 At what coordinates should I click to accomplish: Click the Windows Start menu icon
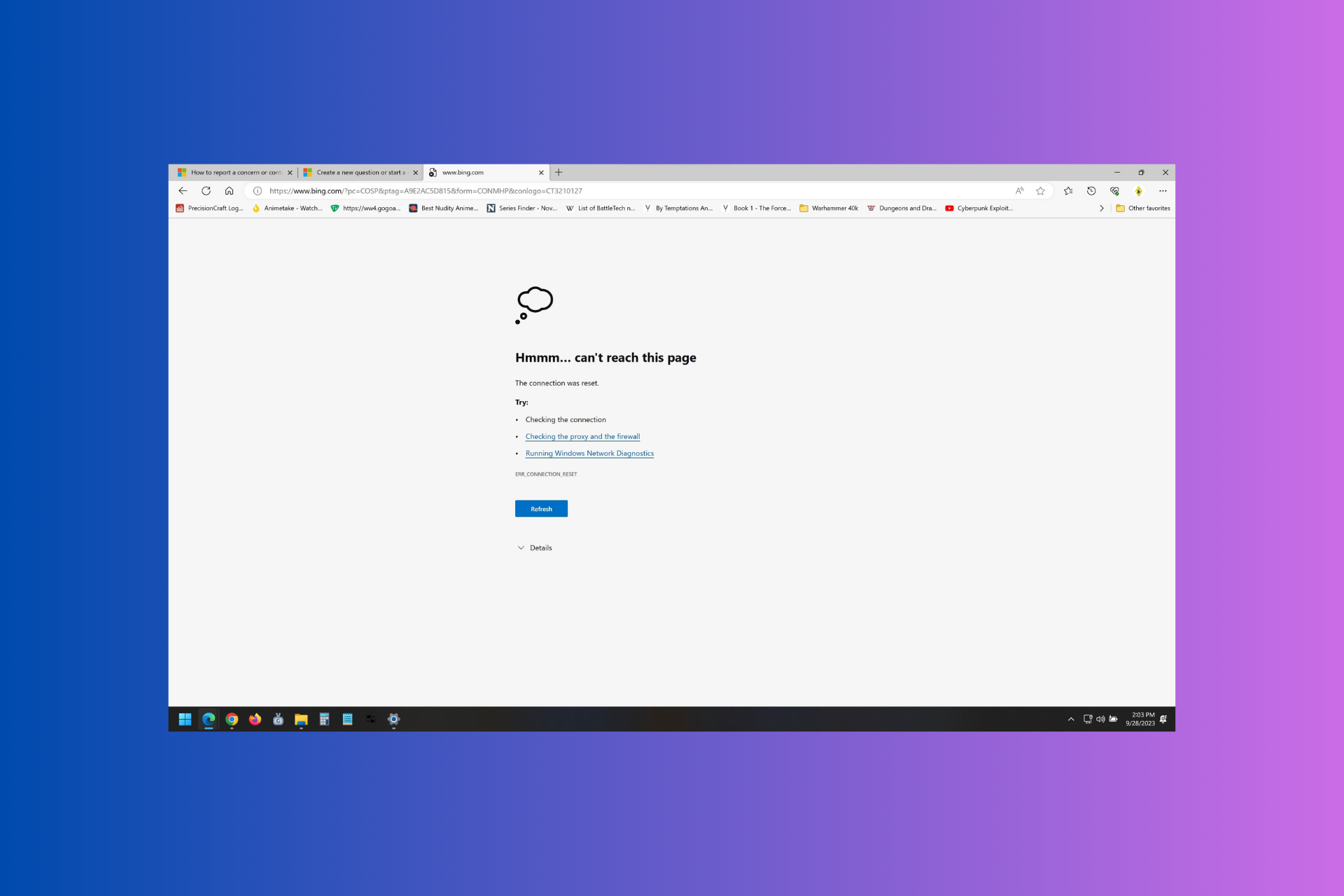[x=186, y=719]
